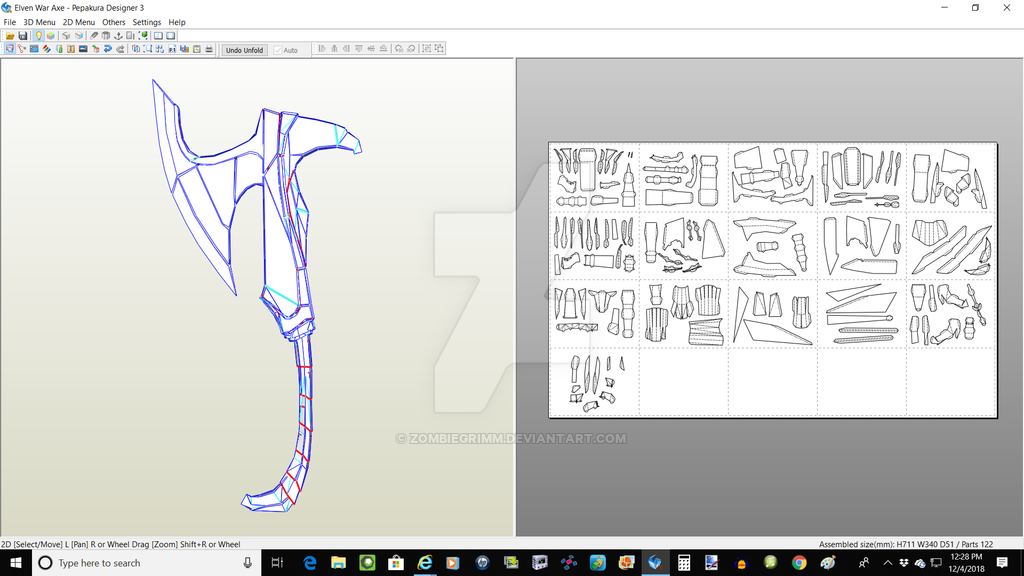Click the orange text input tool icon

tap(71, 49)
